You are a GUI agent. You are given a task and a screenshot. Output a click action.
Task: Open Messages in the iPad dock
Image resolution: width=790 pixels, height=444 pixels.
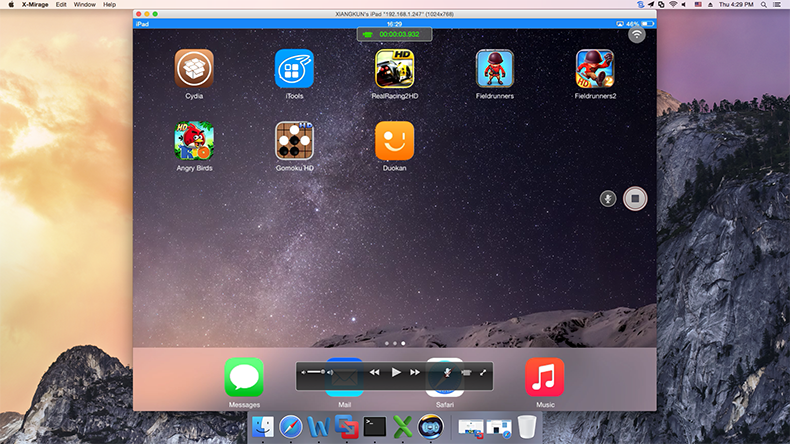(x=244, y=377)
